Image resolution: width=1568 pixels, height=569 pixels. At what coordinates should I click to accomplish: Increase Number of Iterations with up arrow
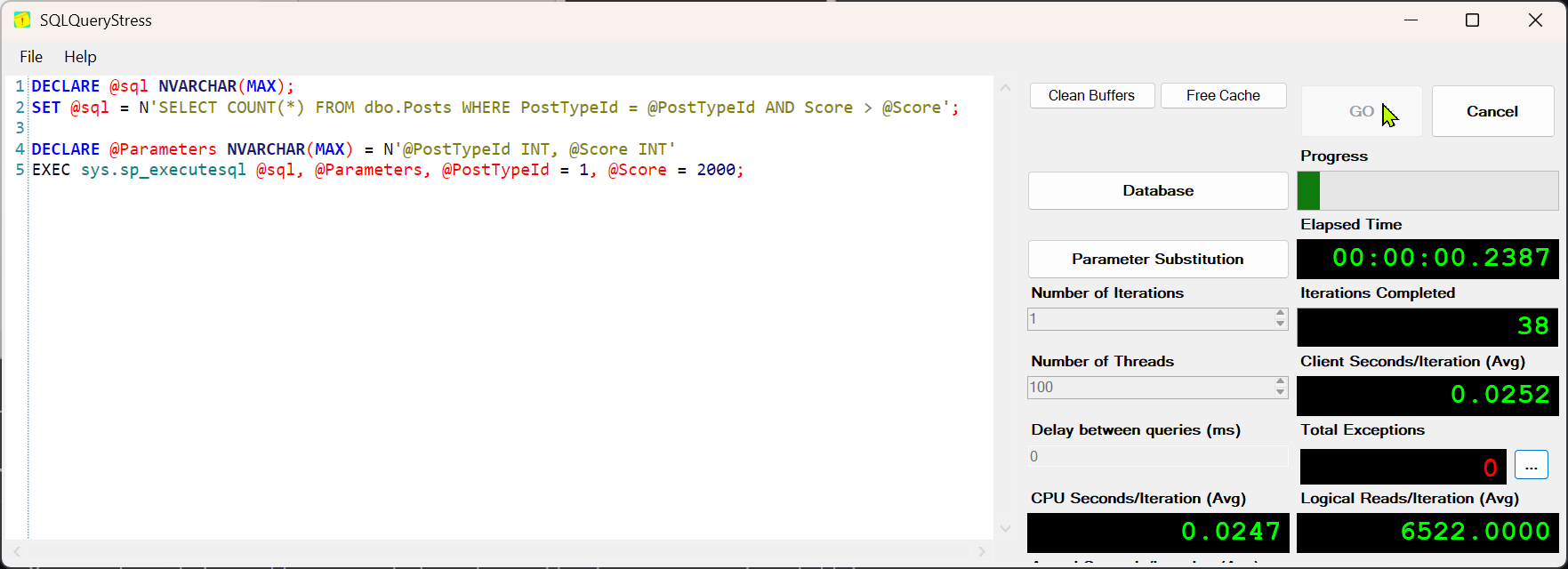point(1280,314)
